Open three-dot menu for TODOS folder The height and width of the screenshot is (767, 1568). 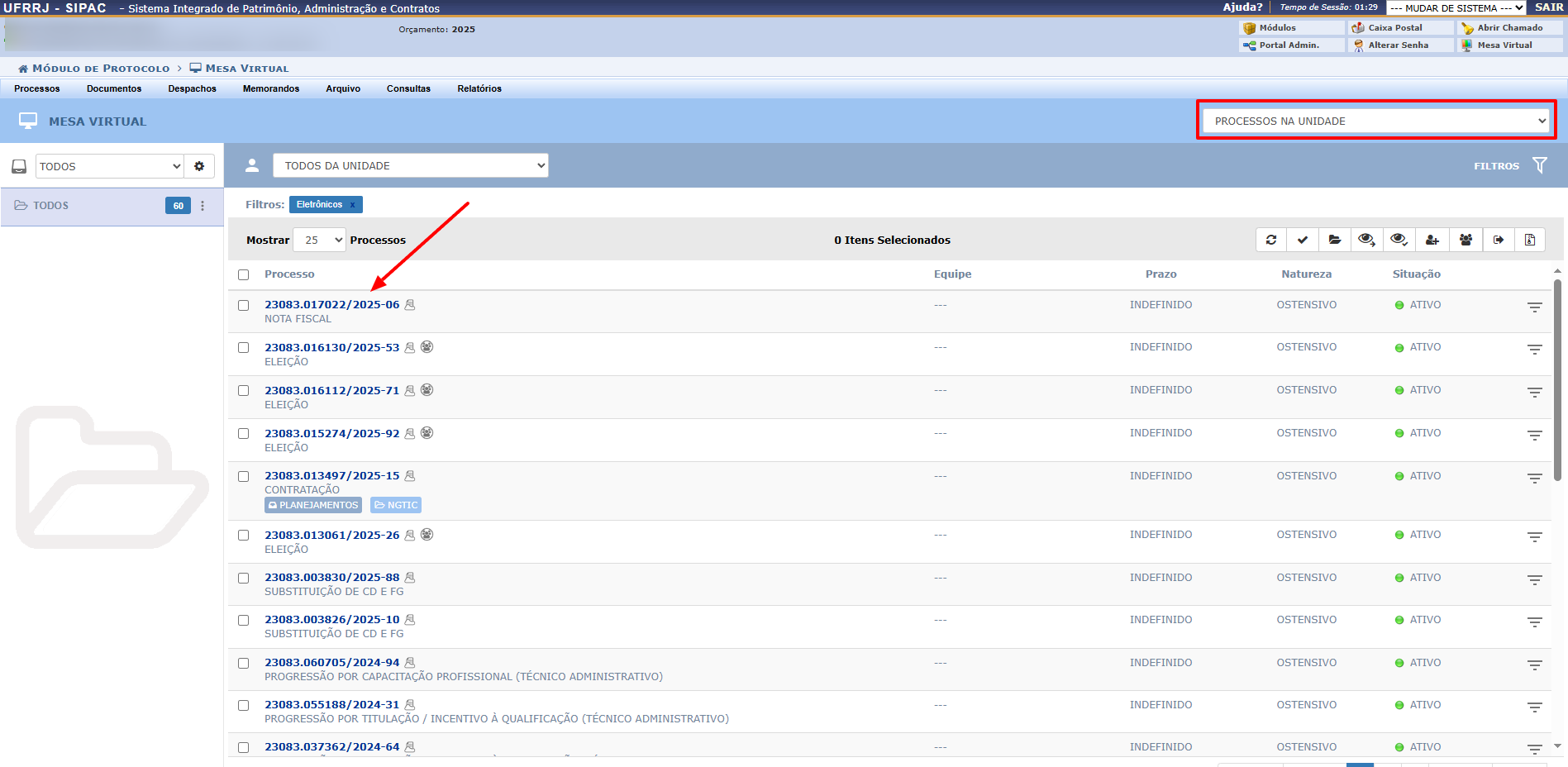203,206
